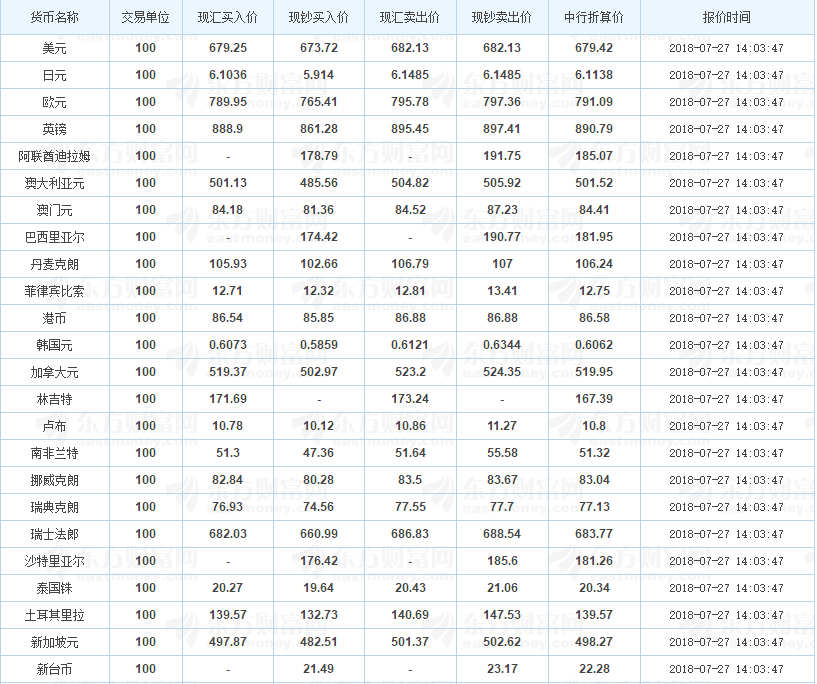Click the 147.53 value in 土耳其里拉 row
This screenshot has height=684, width=817.
502,615
